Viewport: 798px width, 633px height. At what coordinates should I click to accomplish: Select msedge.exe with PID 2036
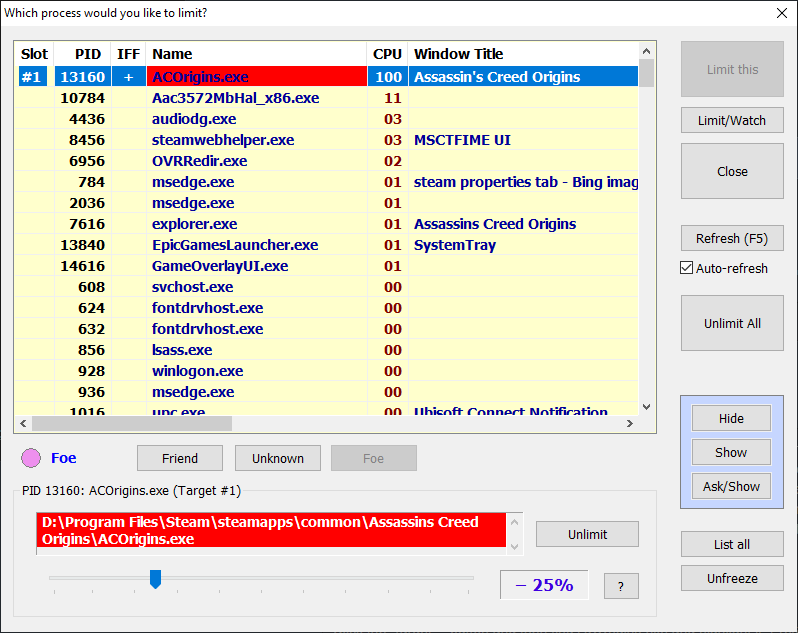(326, 203)
